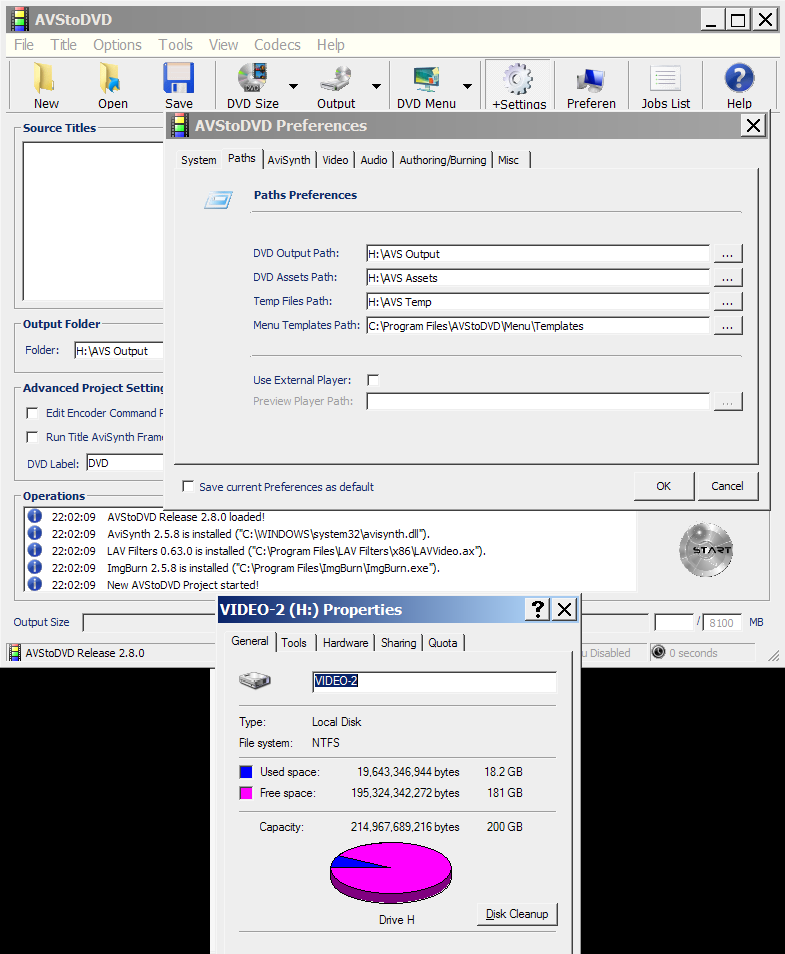Viewport: 785px width, 954px height.
Task: Open the Hardware tab in Properties
Action: (345, 643)
